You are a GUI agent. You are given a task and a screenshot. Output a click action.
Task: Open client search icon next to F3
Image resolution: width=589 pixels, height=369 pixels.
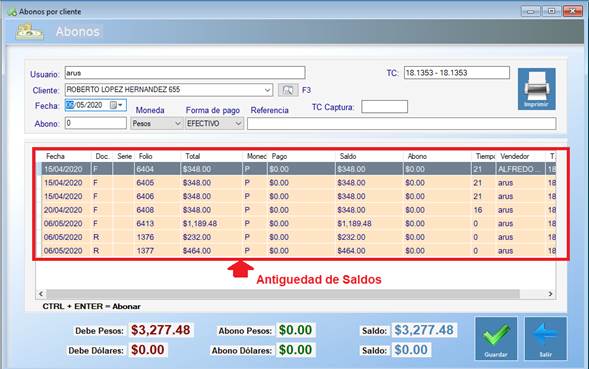(288, 90)
